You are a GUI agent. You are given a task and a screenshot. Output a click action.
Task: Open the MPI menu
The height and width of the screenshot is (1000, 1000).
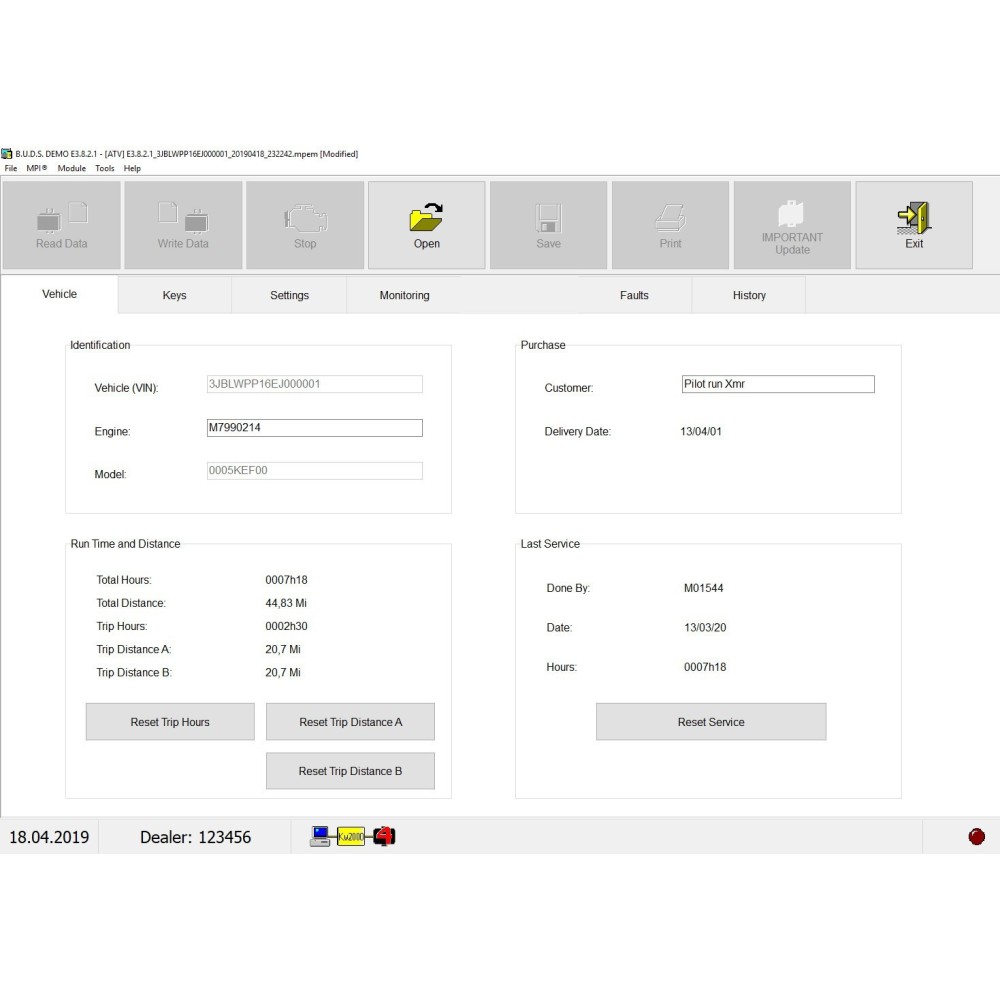point(37,169)
